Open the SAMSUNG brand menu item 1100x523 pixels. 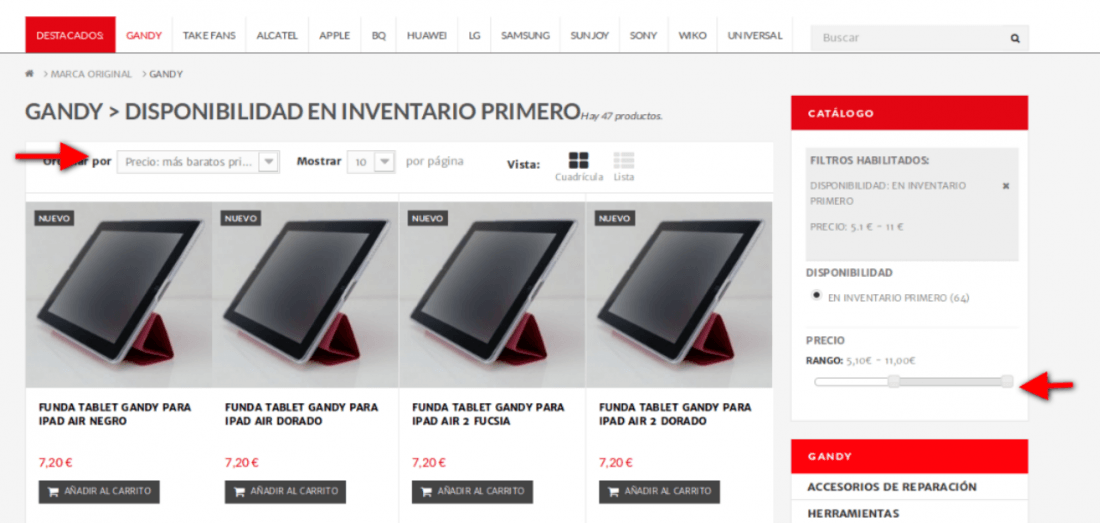click(525, 36)
